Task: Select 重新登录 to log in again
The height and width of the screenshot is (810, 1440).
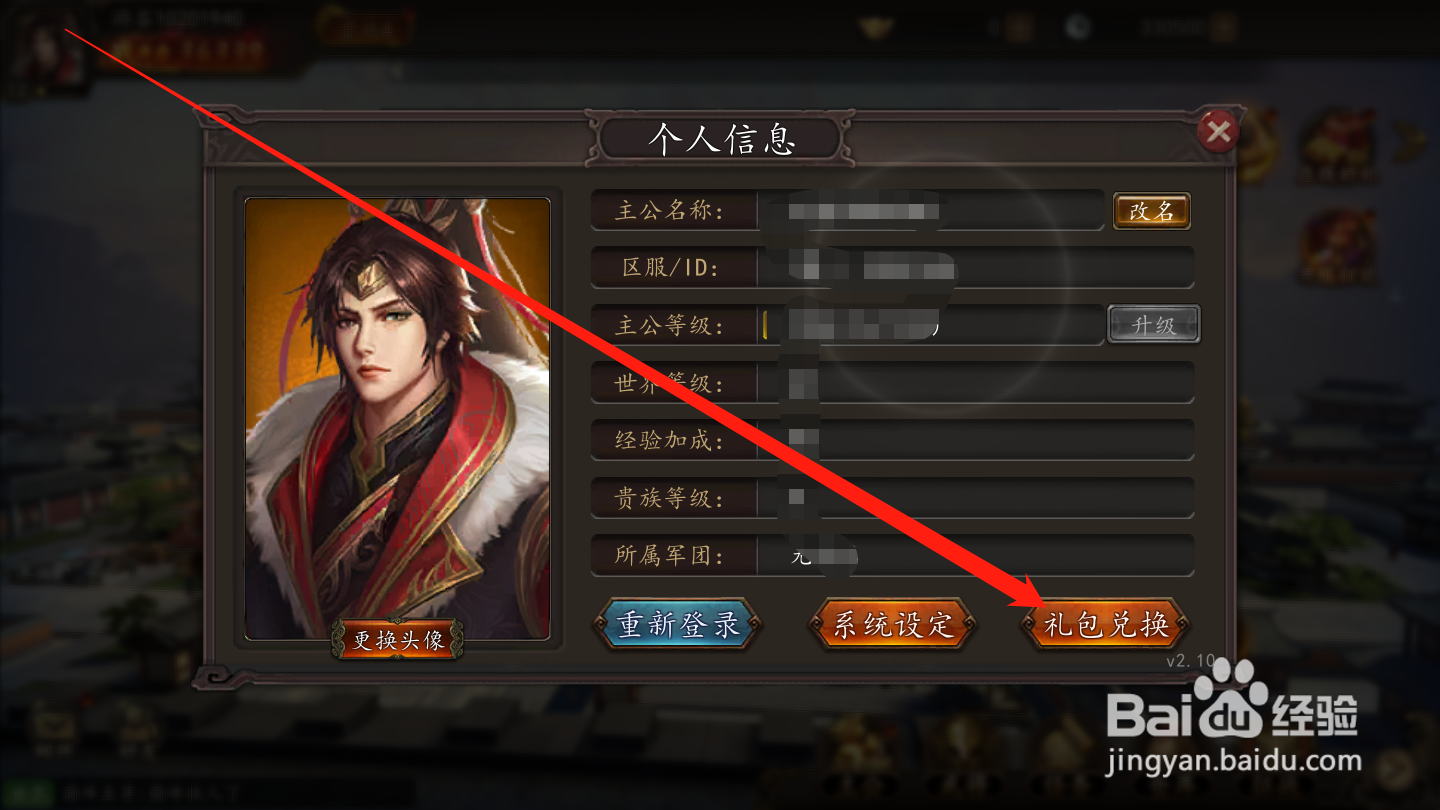Action: click(x=677, y=625)
